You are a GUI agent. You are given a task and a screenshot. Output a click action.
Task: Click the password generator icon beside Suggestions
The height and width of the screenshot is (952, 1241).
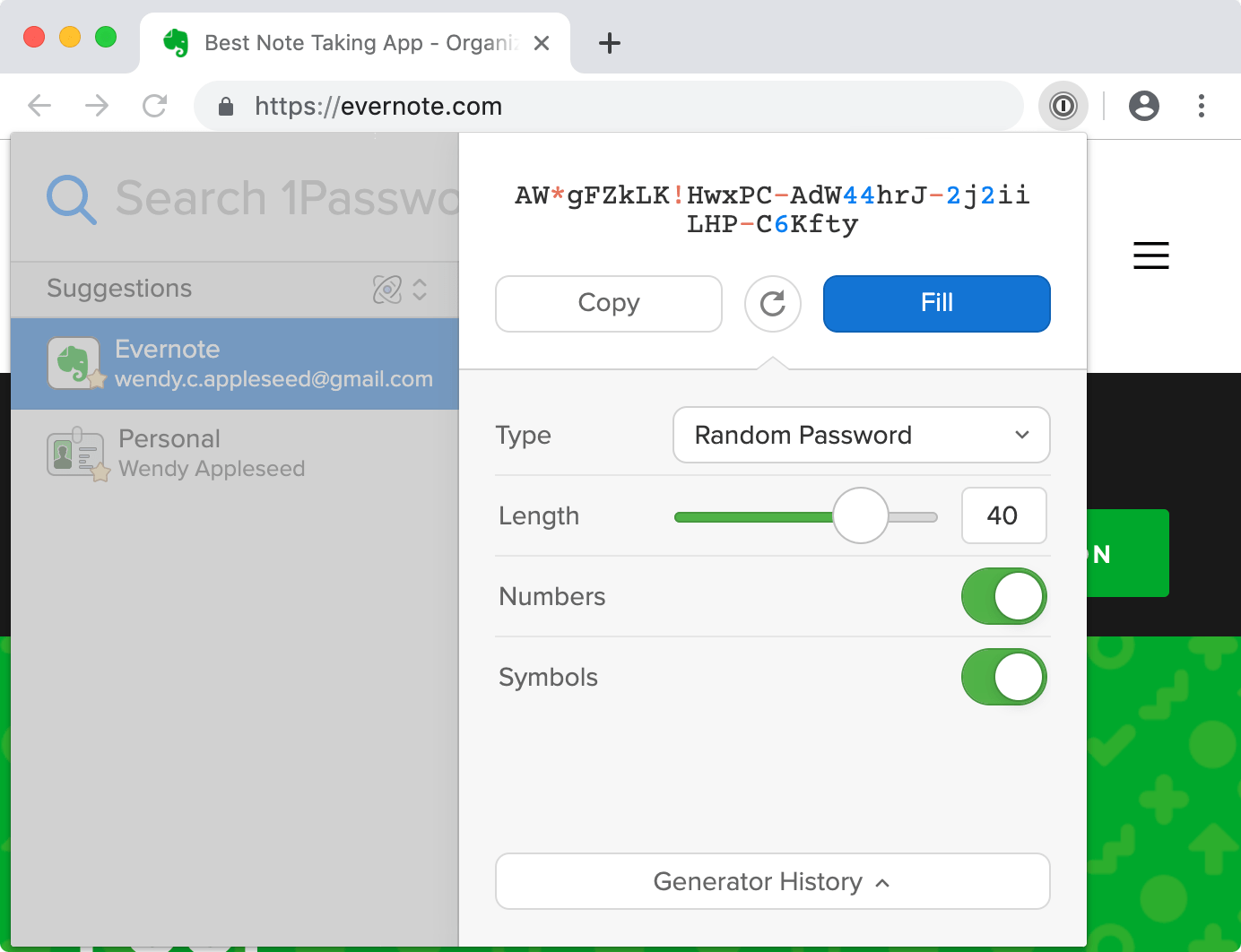[x=387, y=290]
